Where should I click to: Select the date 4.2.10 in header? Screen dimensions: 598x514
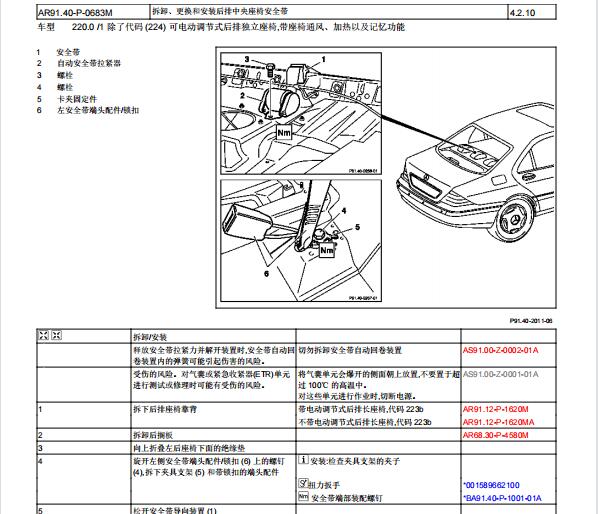tap(522, 13)
